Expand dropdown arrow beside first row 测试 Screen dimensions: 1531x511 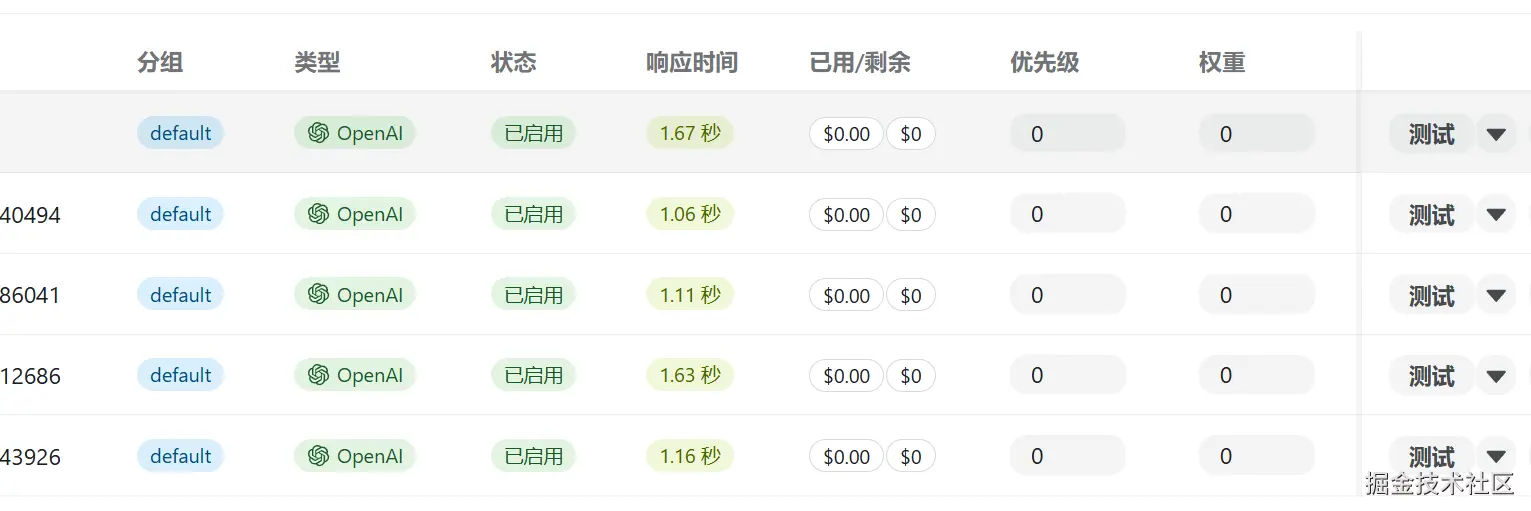1496,134
